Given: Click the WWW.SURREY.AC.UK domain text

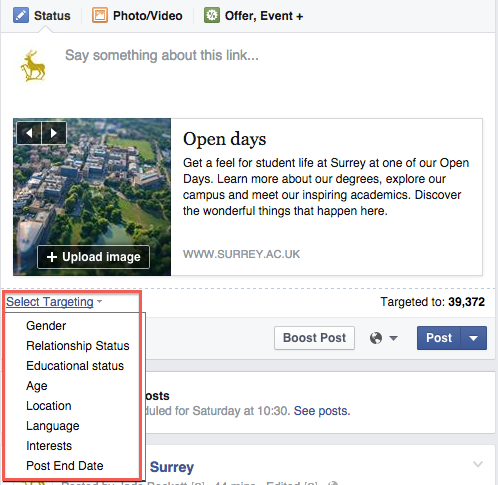Looking at the screenshot, I should click(x=241, y=254).
